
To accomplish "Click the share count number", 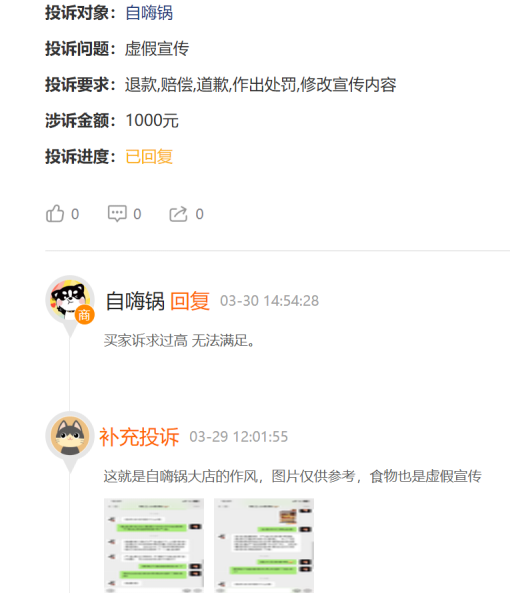I will (199, 214).
